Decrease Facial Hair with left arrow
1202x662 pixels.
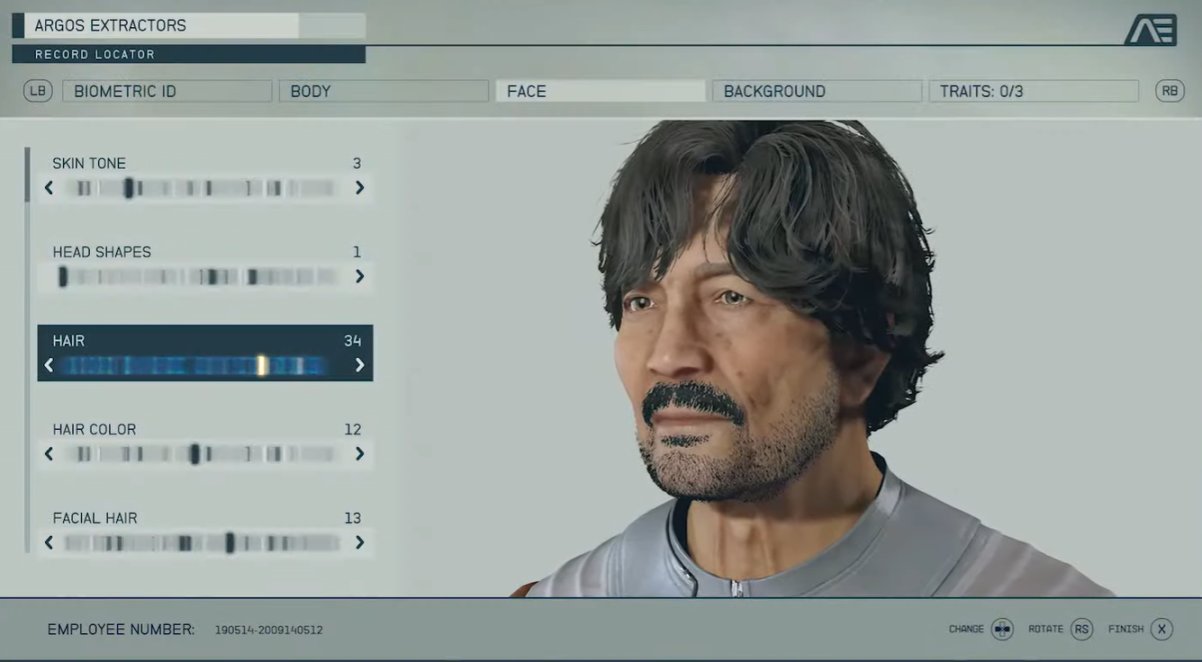(x=49, y=543)
